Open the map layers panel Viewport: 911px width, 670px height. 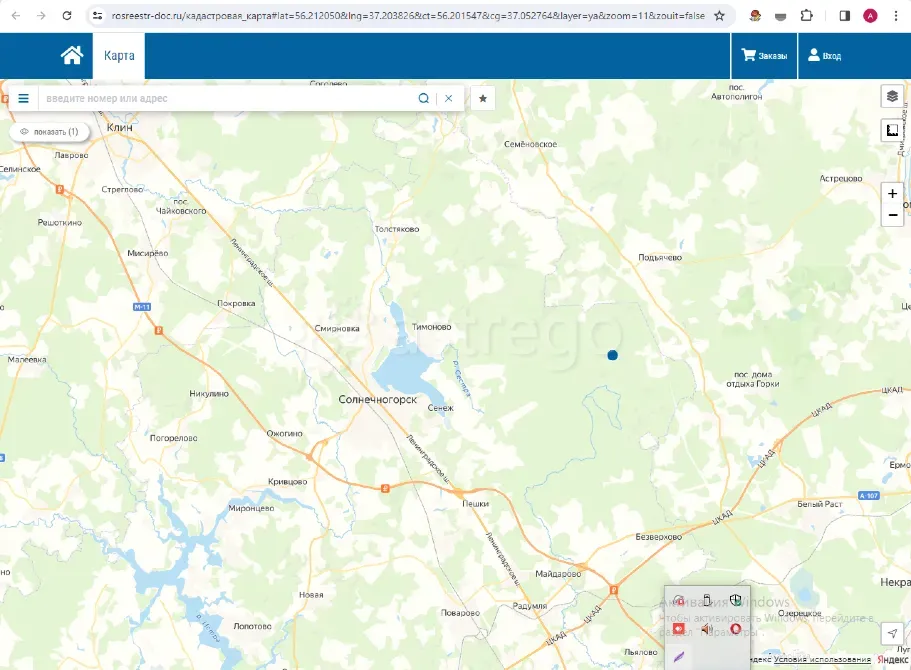coord(892,96)
